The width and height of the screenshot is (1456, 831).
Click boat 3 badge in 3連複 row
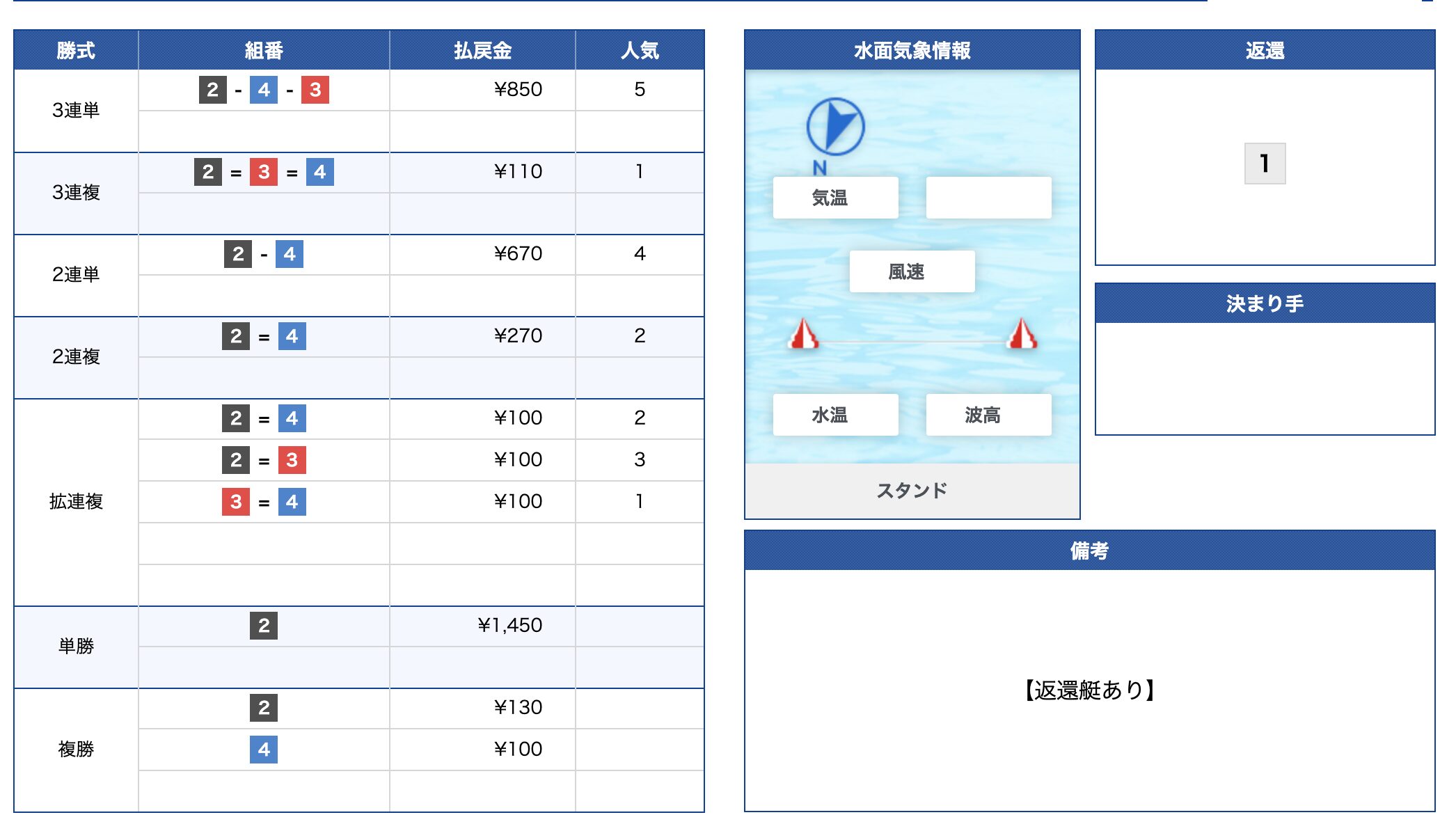264,172
